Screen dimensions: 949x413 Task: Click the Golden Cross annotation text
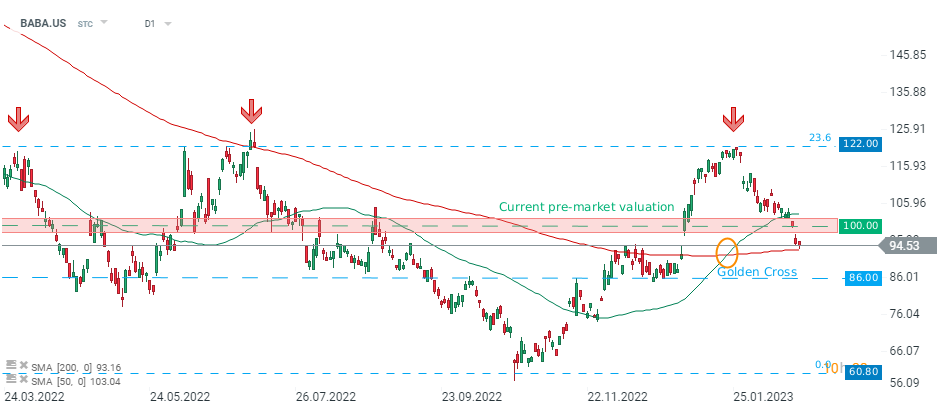pyautogui.click(x=757, y=273)
